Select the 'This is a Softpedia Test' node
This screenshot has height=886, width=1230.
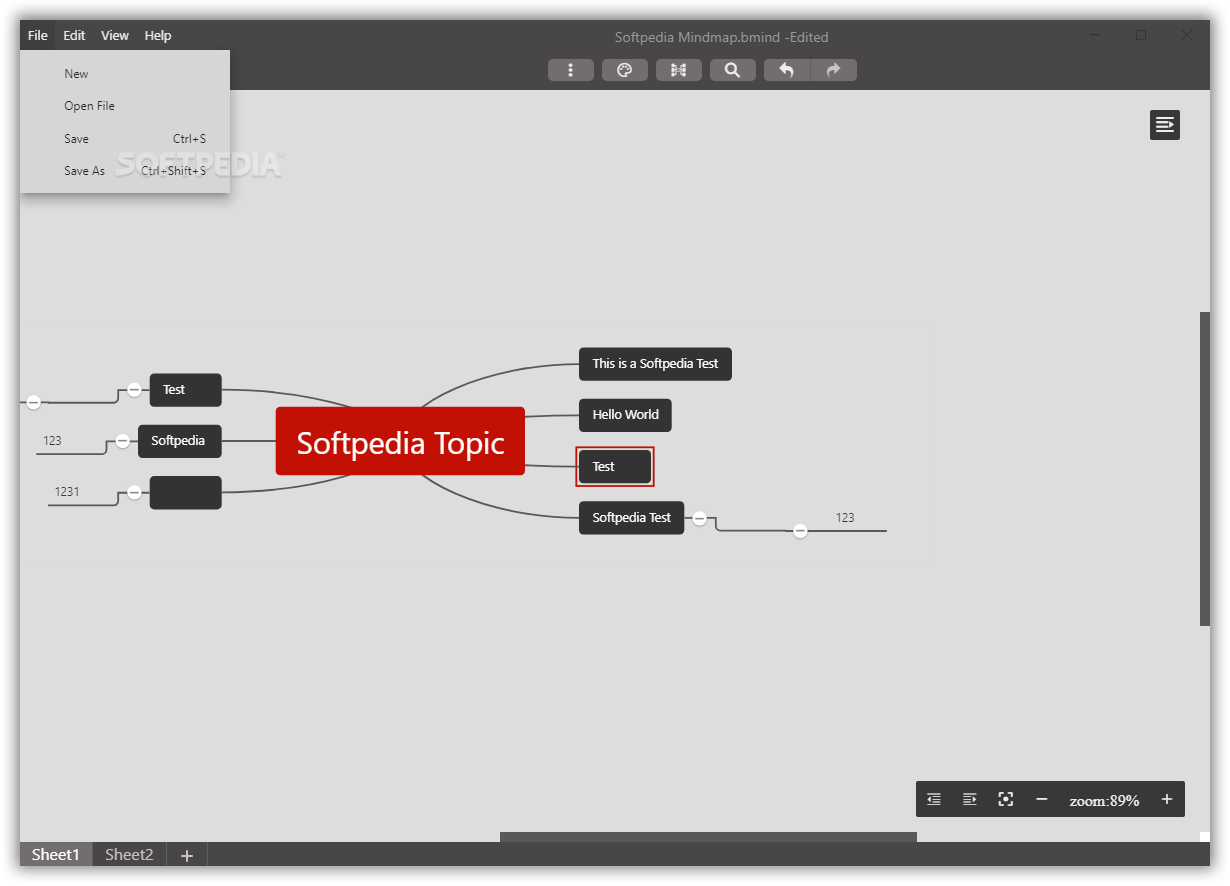(655, 364)
